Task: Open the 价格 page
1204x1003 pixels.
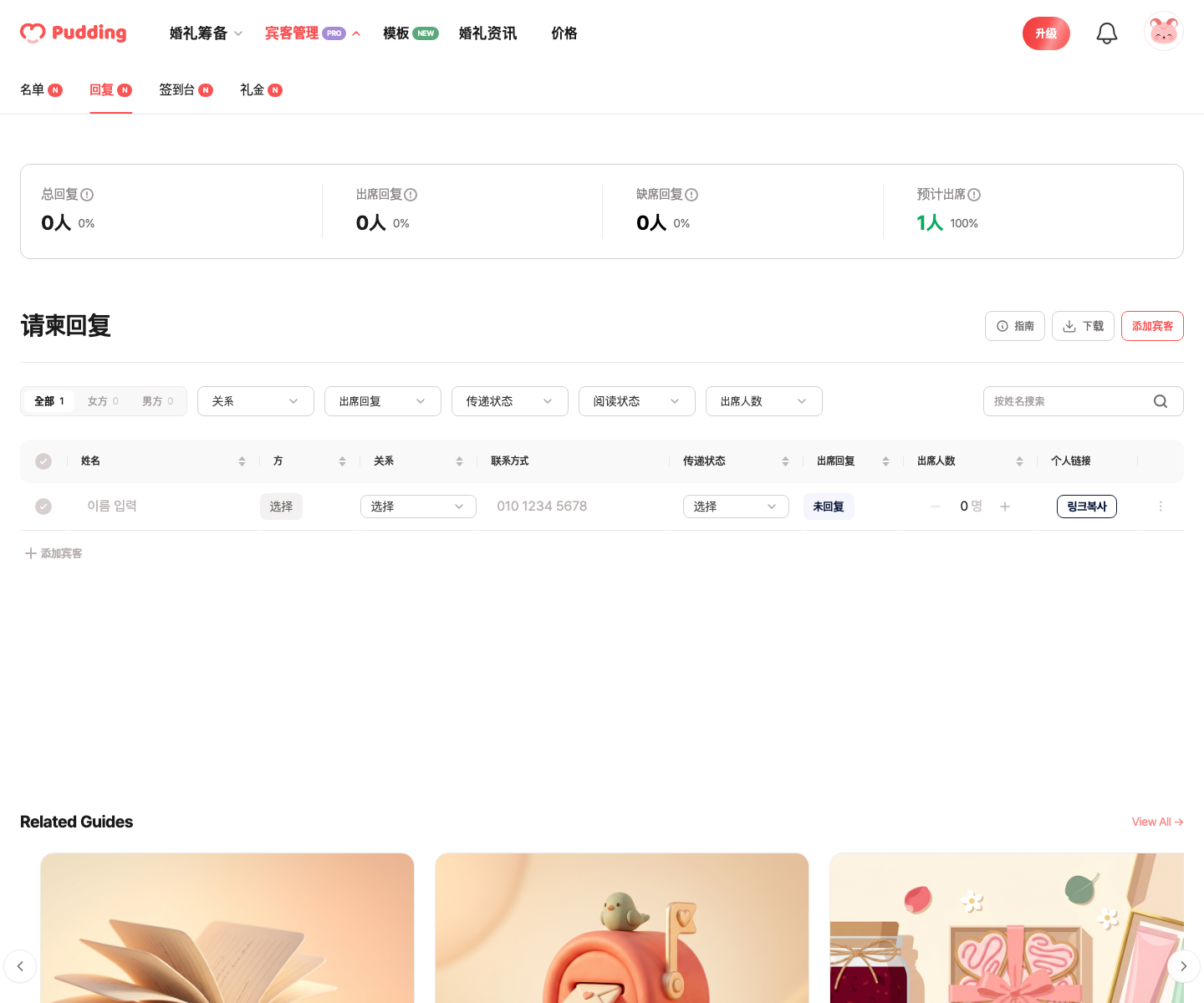Action: tap(564, 33)
